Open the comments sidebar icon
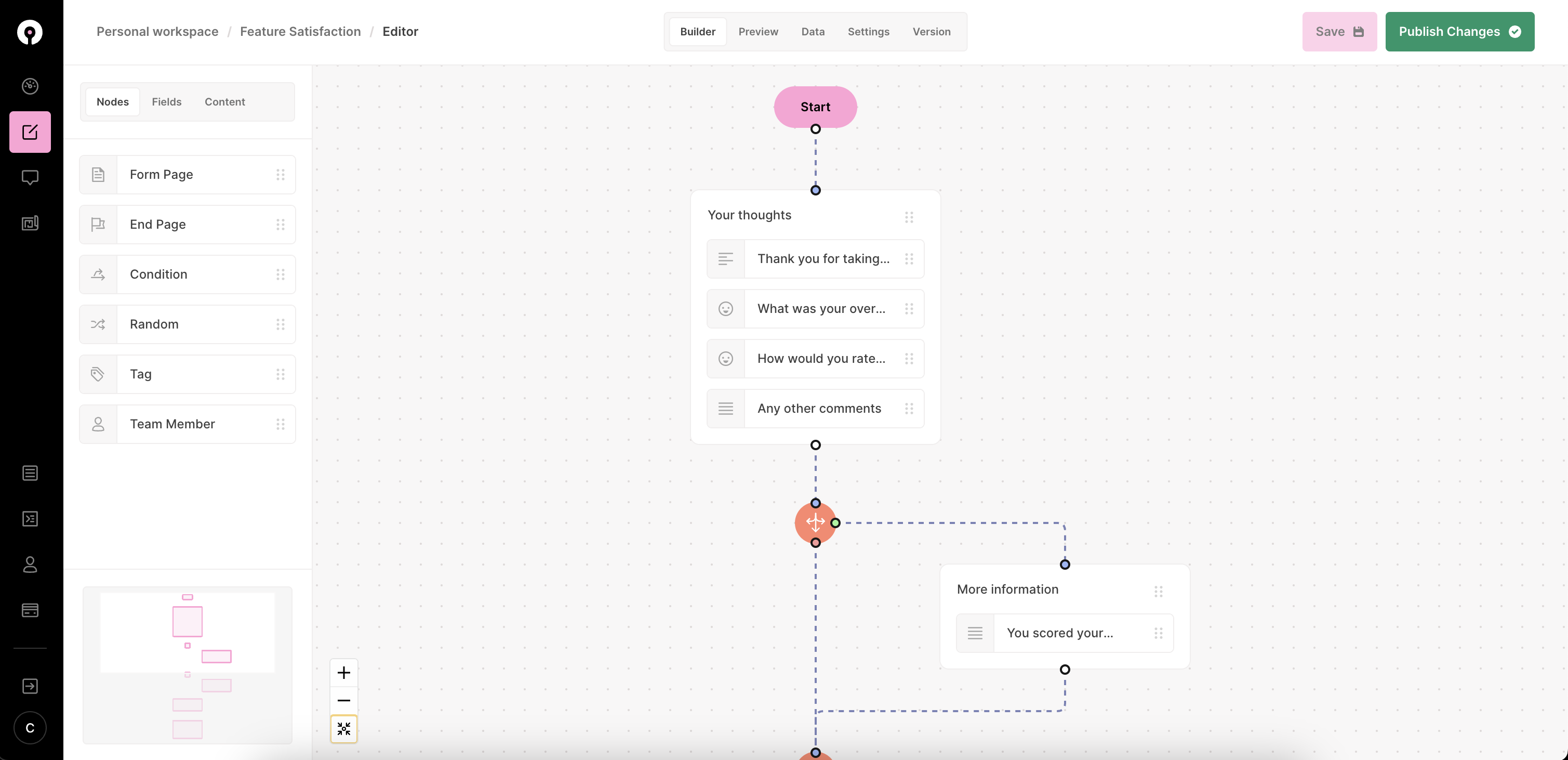1568x760 pixels. (30, 177)
